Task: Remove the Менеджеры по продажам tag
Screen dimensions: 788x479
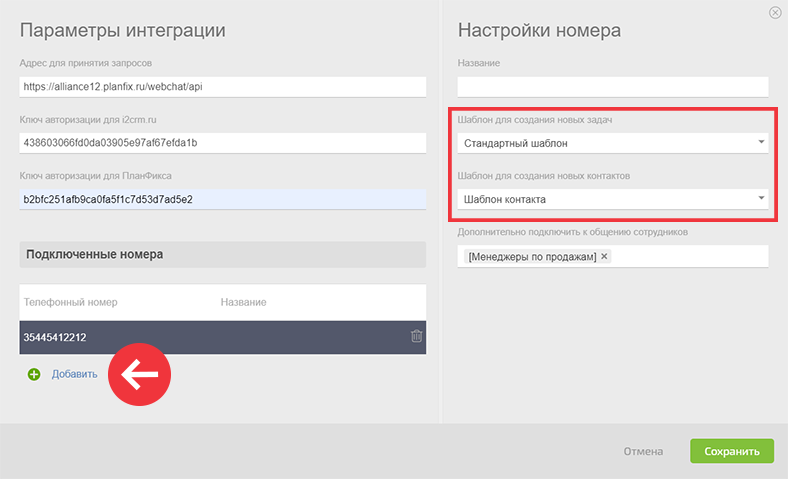Action: pos(604,256)
